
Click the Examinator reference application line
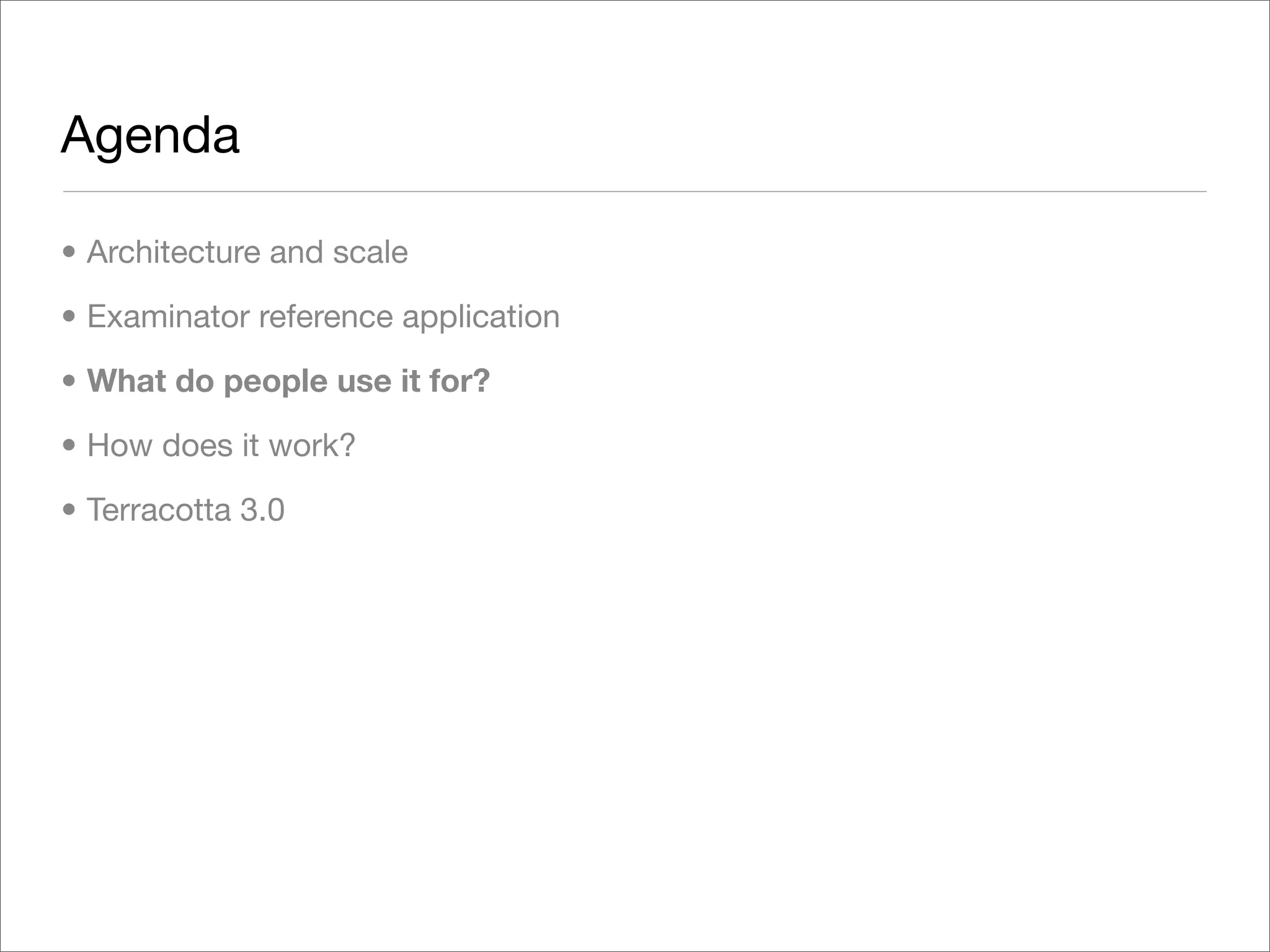coord(323,317)
